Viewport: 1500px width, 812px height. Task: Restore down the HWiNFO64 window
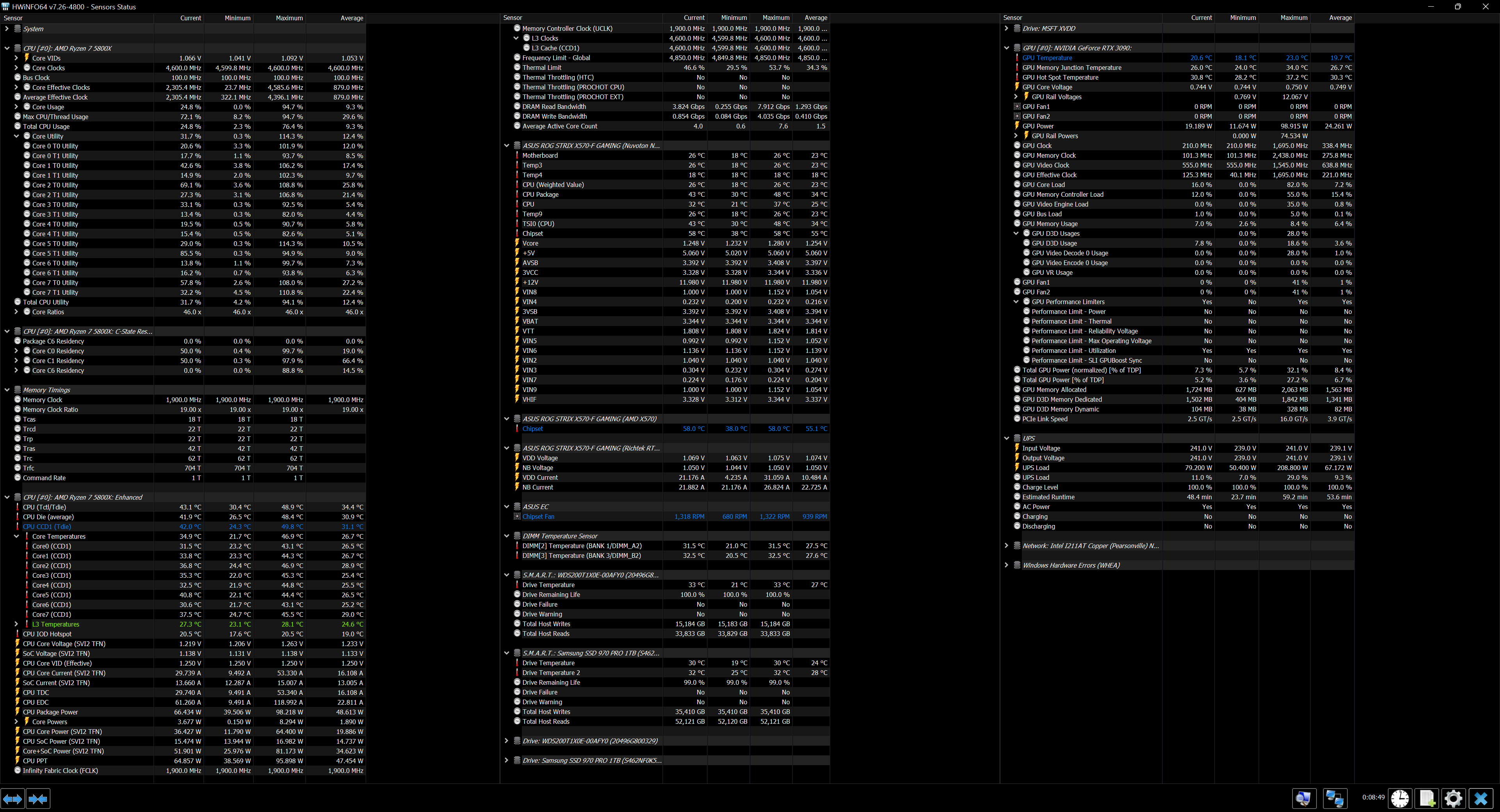(1458, 6)
